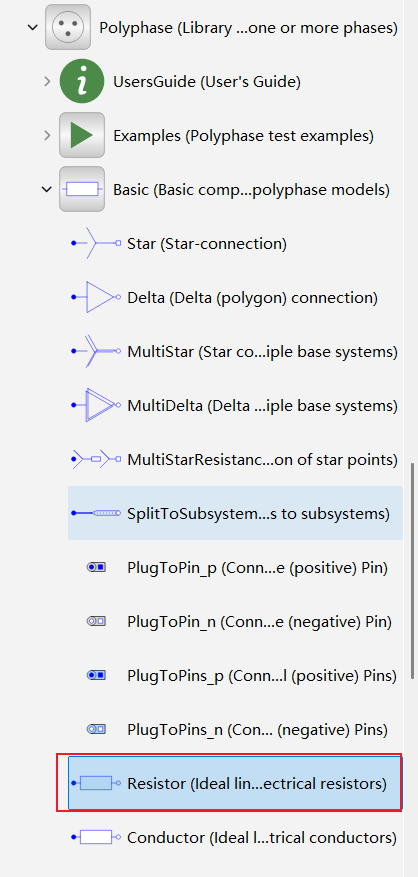Screen dimensions: 418x877
Task: Click the Examples green play icon
Action: [82, 135]
